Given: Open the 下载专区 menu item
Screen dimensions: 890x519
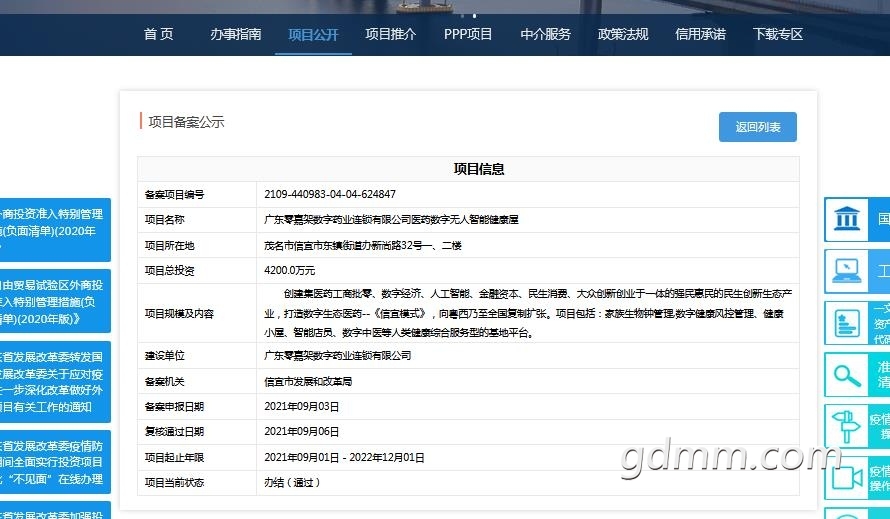Looking at the screenshot, I should click(778, 34).
